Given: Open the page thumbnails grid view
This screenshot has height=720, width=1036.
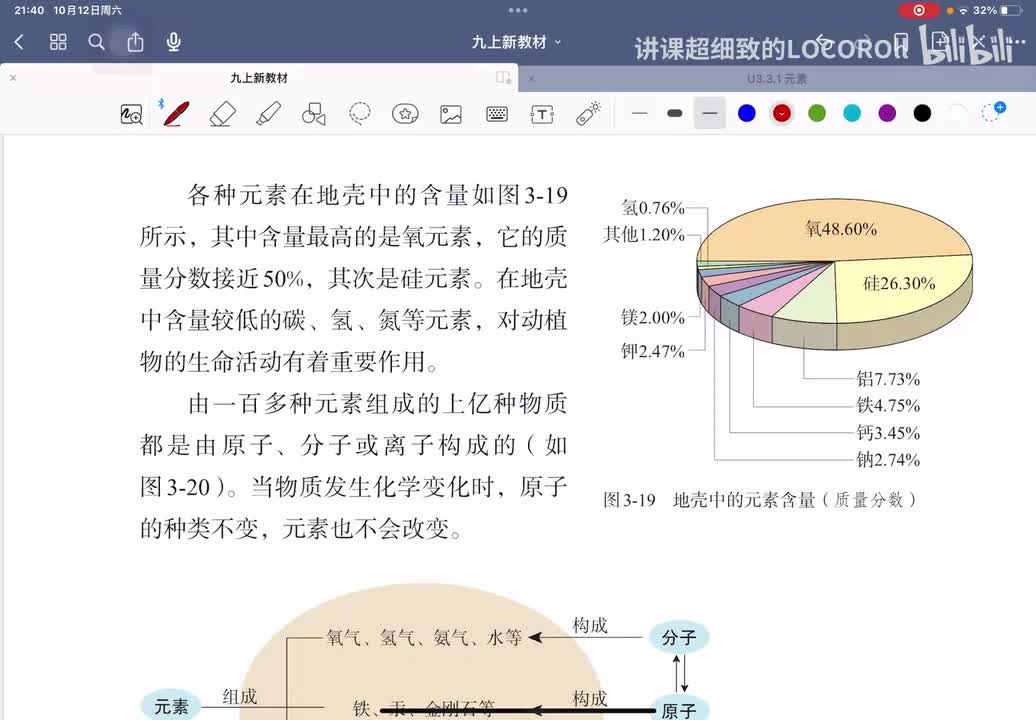Looking at the screenshot, I should click(58, 42).
